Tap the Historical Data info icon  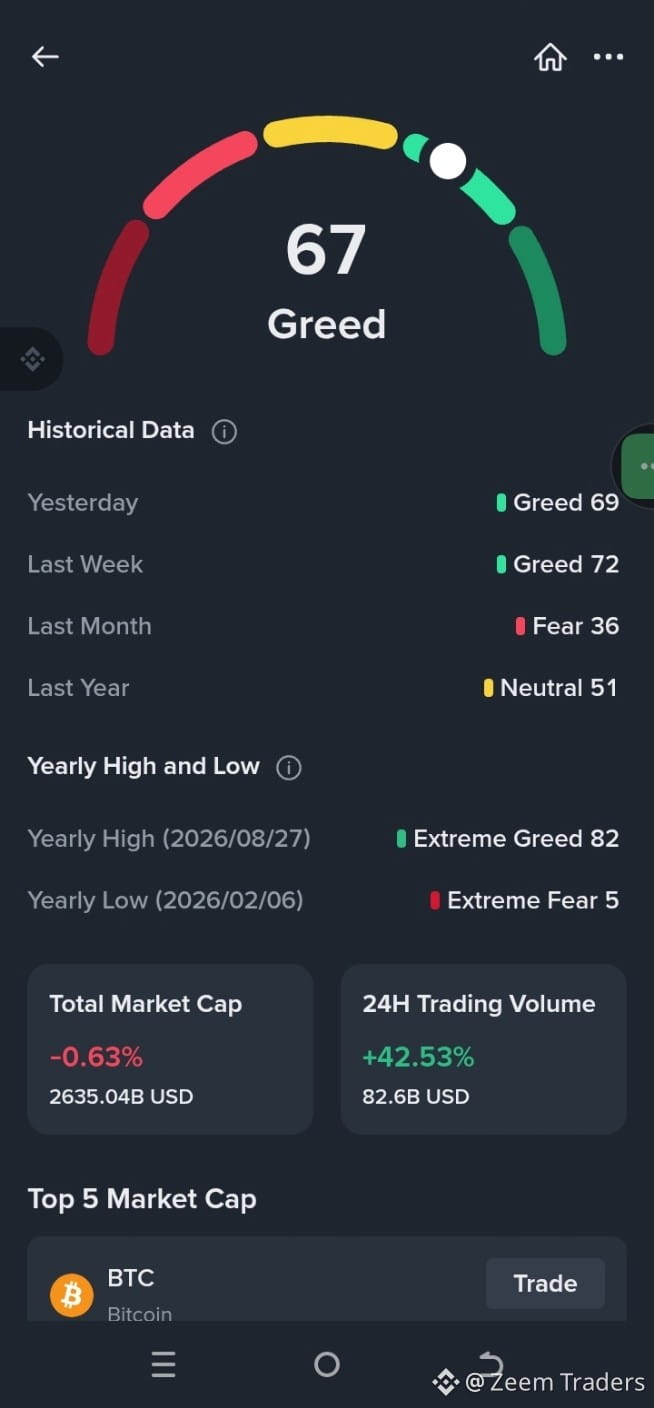coord(224,432)
